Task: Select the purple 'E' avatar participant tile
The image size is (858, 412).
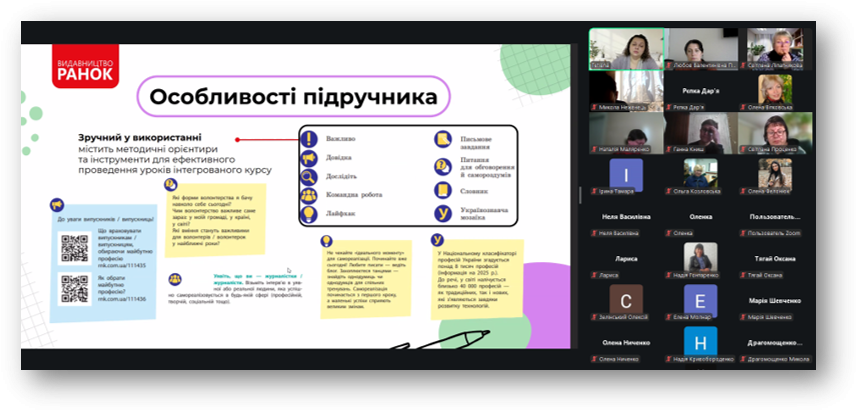Action: (701, 300)
